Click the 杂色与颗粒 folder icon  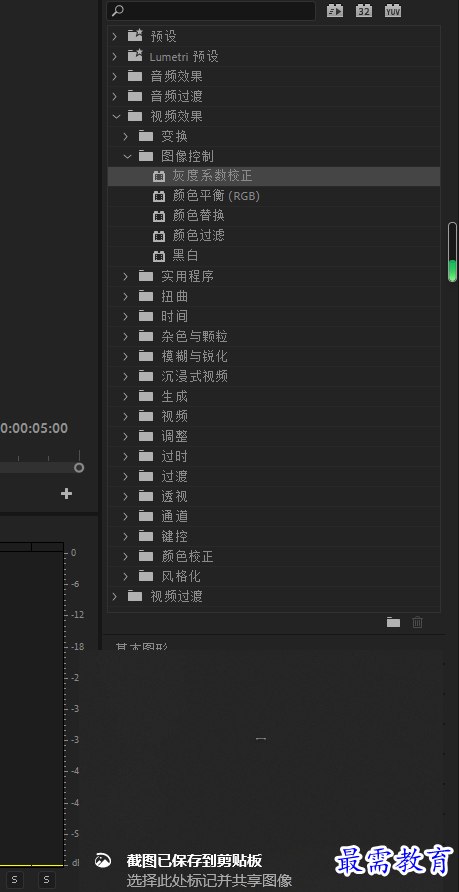146,336
